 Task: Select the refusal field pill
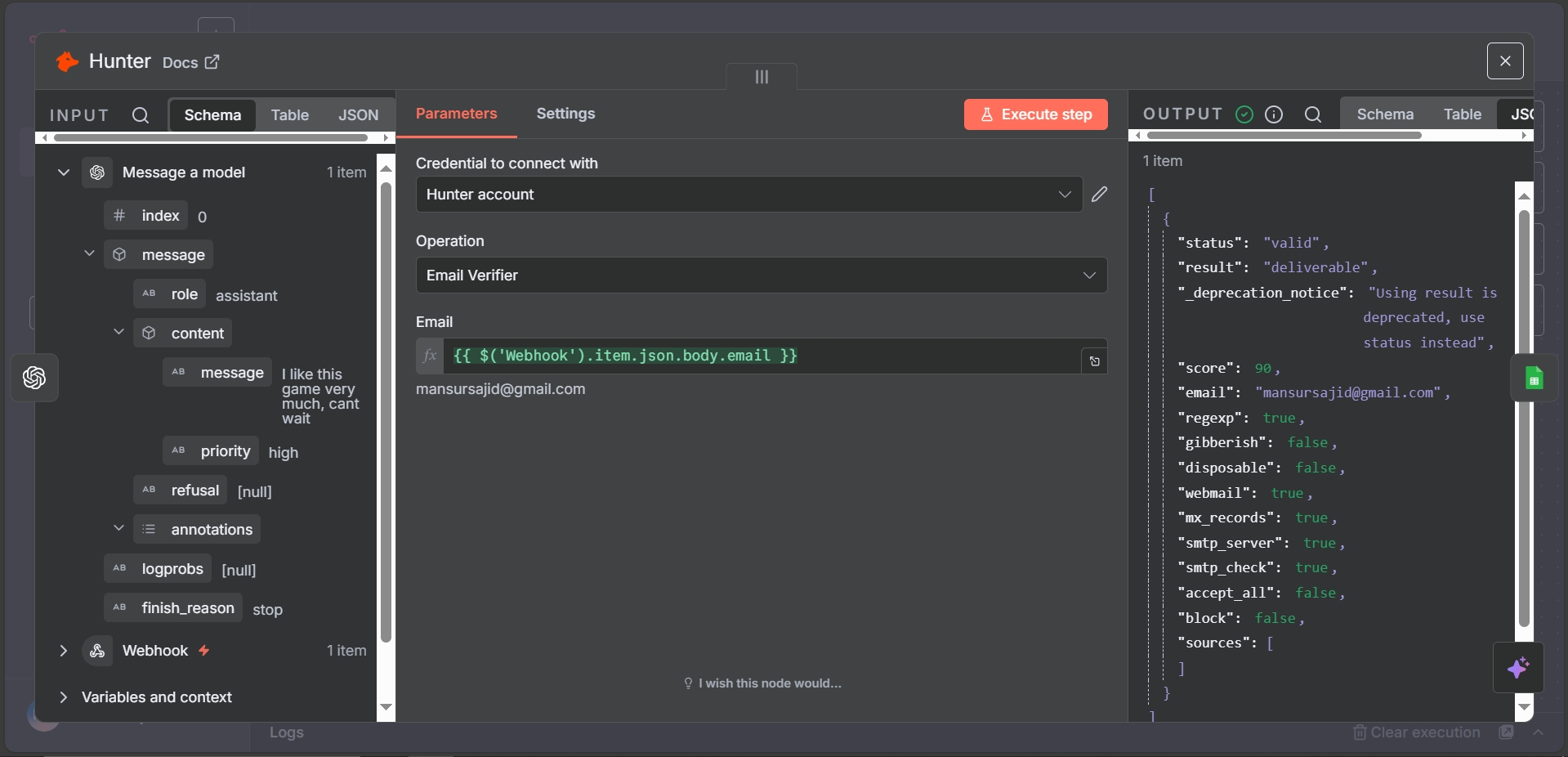coord(181,490)
